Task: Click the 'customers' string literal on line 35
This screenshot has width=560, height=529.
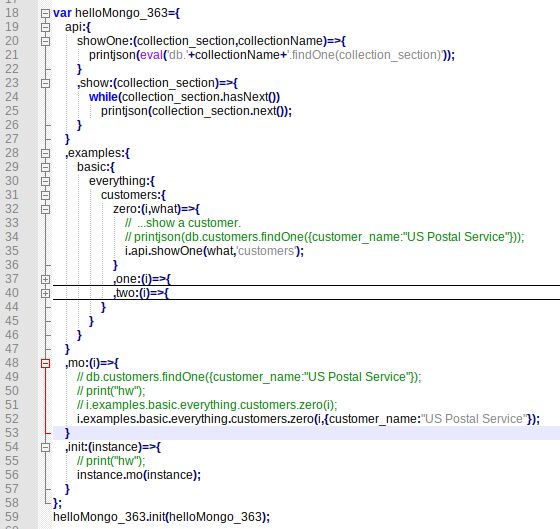Action: tap(266, 251)
